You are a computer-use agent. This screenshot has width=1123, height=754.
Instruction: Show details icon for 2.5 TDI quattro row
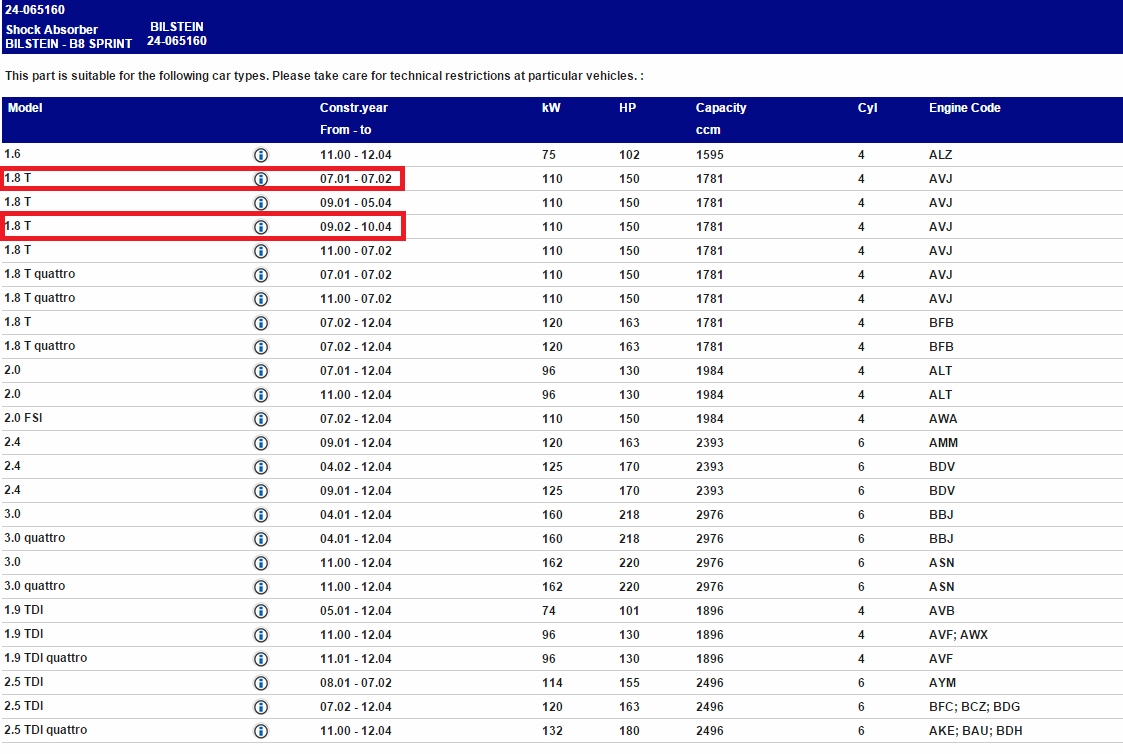tap(261, 730)
